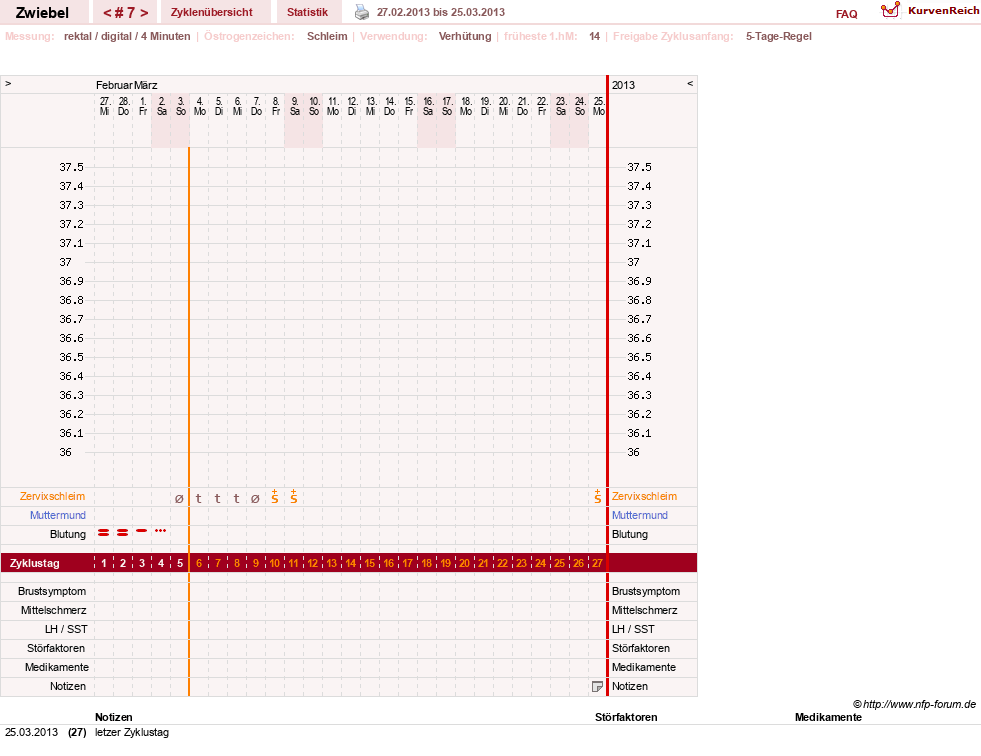Open the Statistik tab
The width and height of the screenshot is (981, 756).
click(307, 12)
